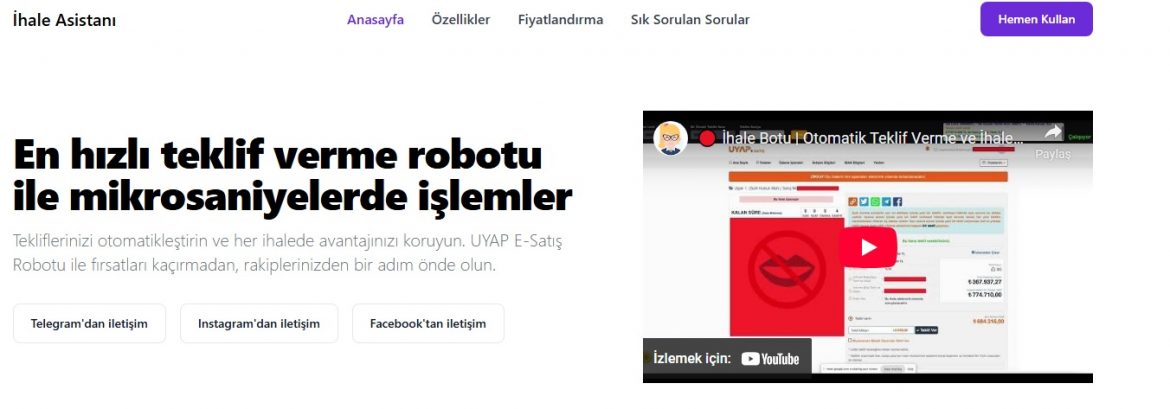This screenshot has width=1170, height=409.
Task: Click the Instagram'dan iletişim button
Action: (259, 323)
